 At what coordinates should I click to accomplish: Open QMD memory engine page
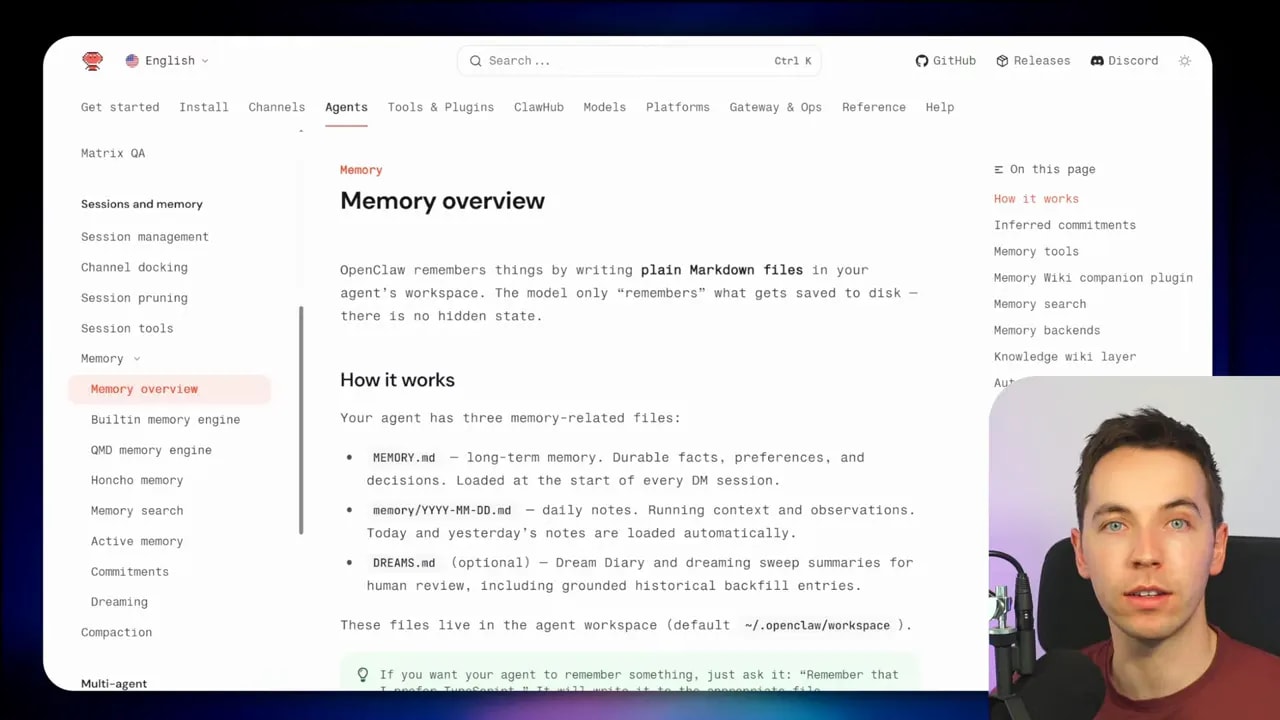click(x=151, y=450)
